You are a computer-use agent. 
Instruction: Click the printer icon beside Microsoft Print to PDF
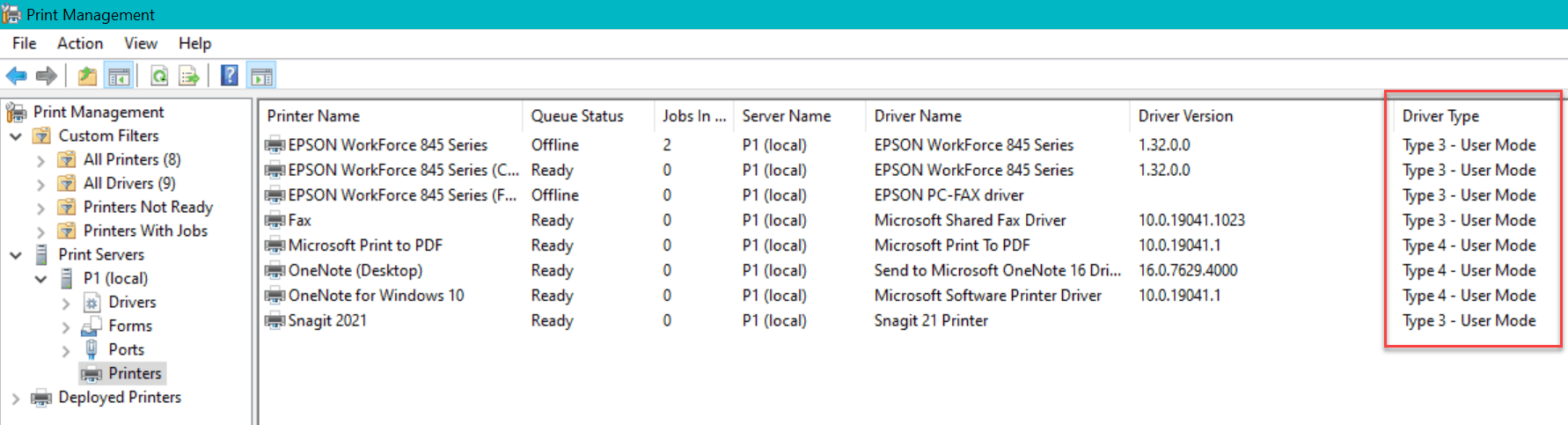275,245
